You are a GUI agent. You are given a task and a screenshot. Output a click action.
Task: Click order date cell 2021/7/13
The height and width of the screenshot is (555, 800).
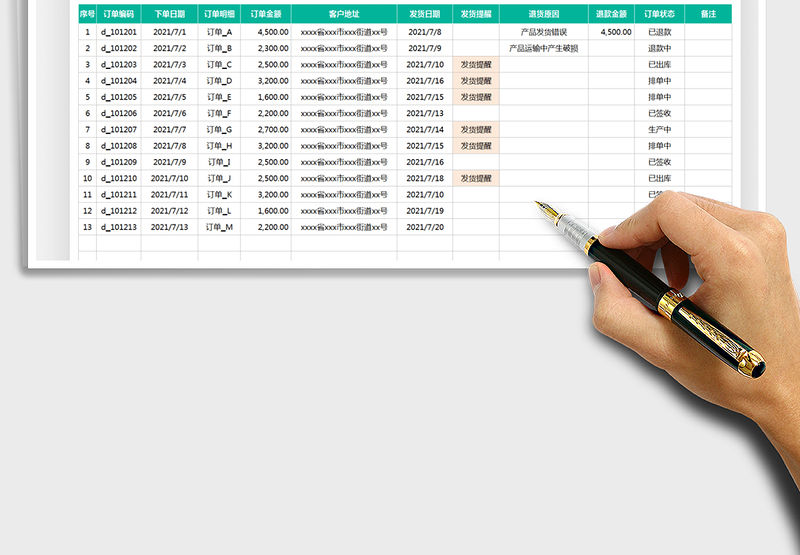pyautogui.click(x=169, y=227)
